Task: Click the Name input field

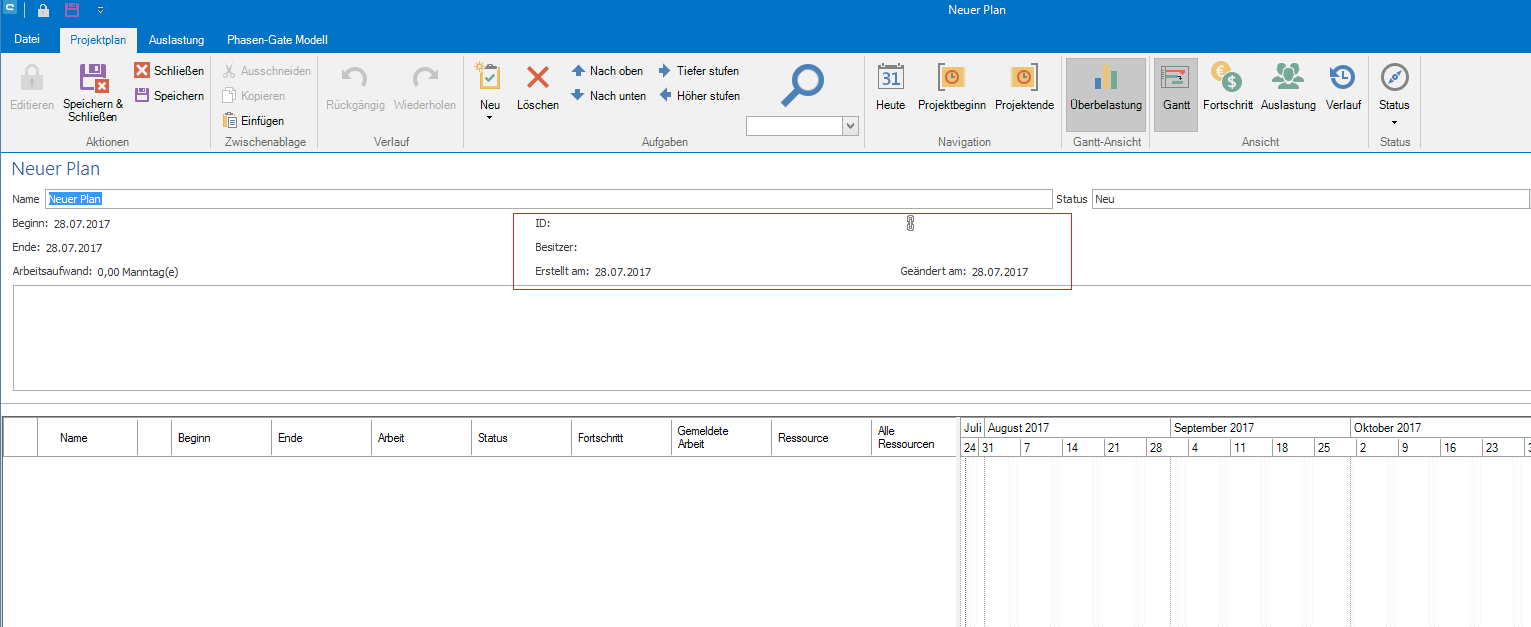Action: 548,199
